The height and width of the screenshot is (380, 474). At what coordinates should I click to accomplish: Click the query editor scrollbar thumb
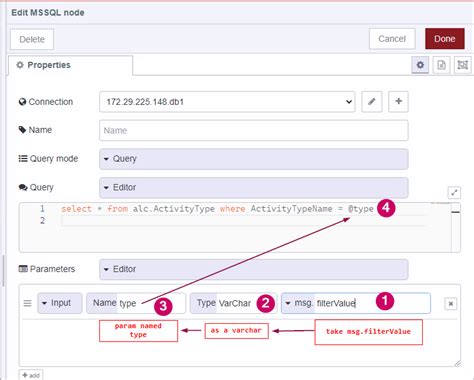pyautogui.click(x=456, y=212)
